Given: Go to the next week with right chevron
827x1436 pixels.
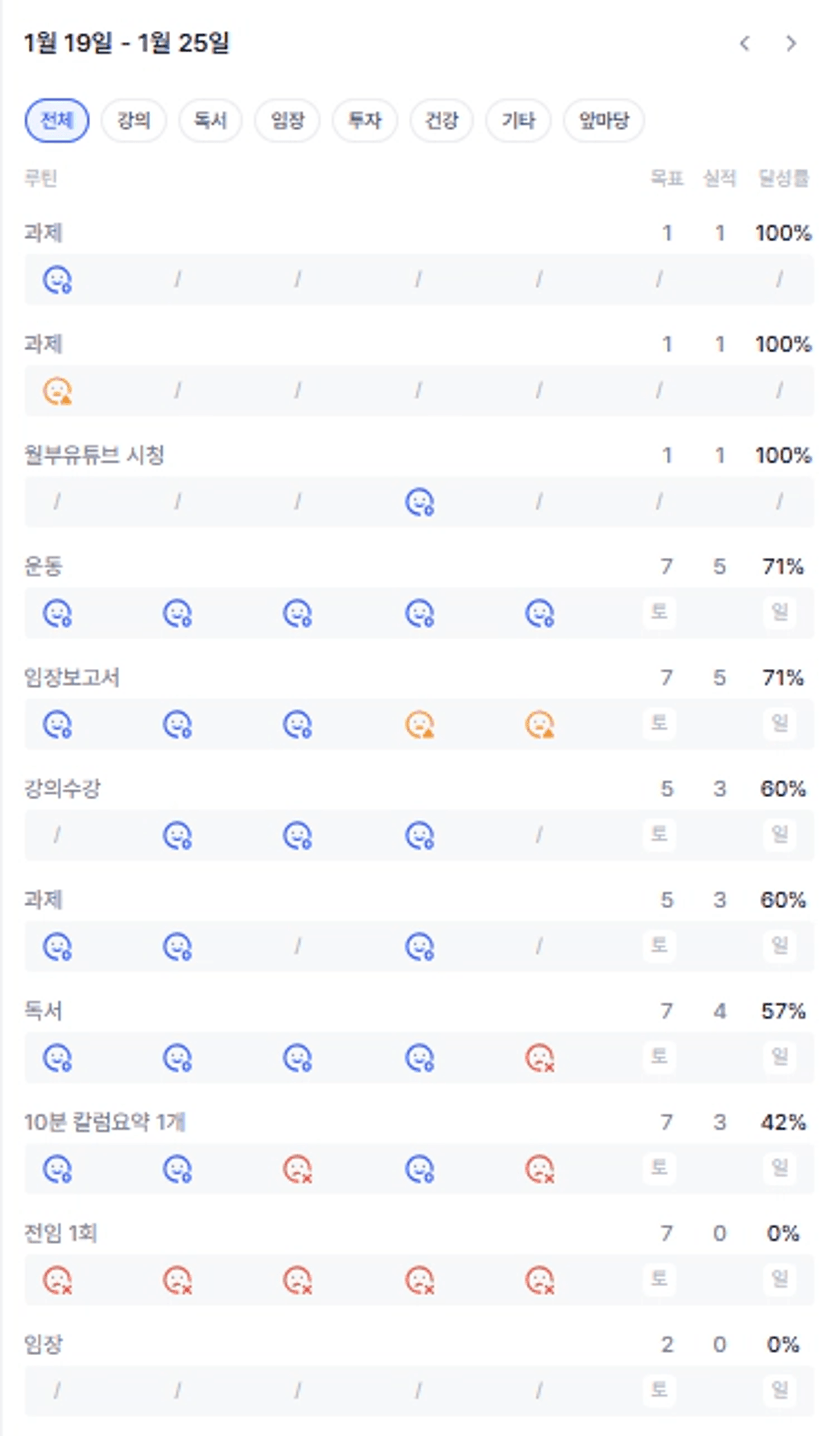Looking at the screenshot, I should point(791,43).
